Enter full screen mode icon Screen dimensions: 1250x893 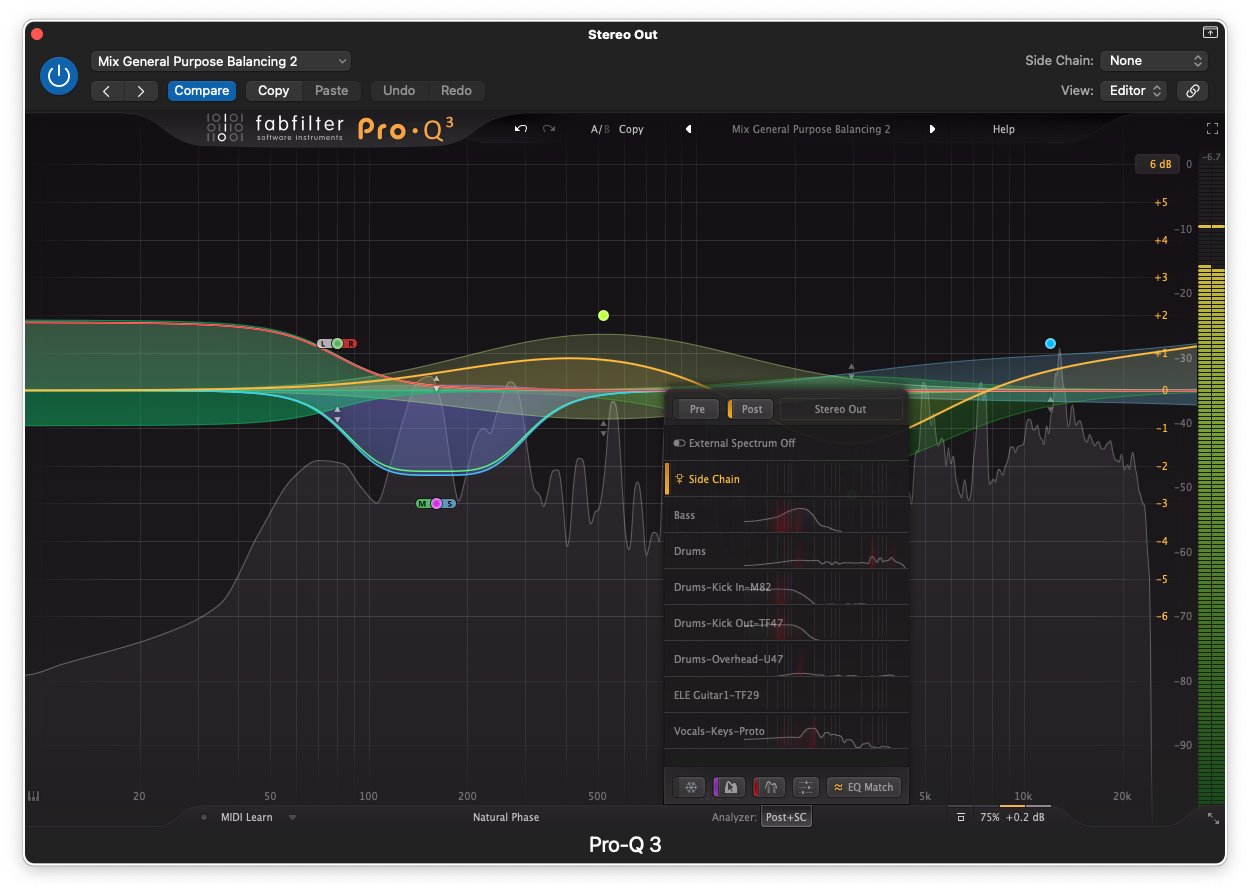(1212, 129)
